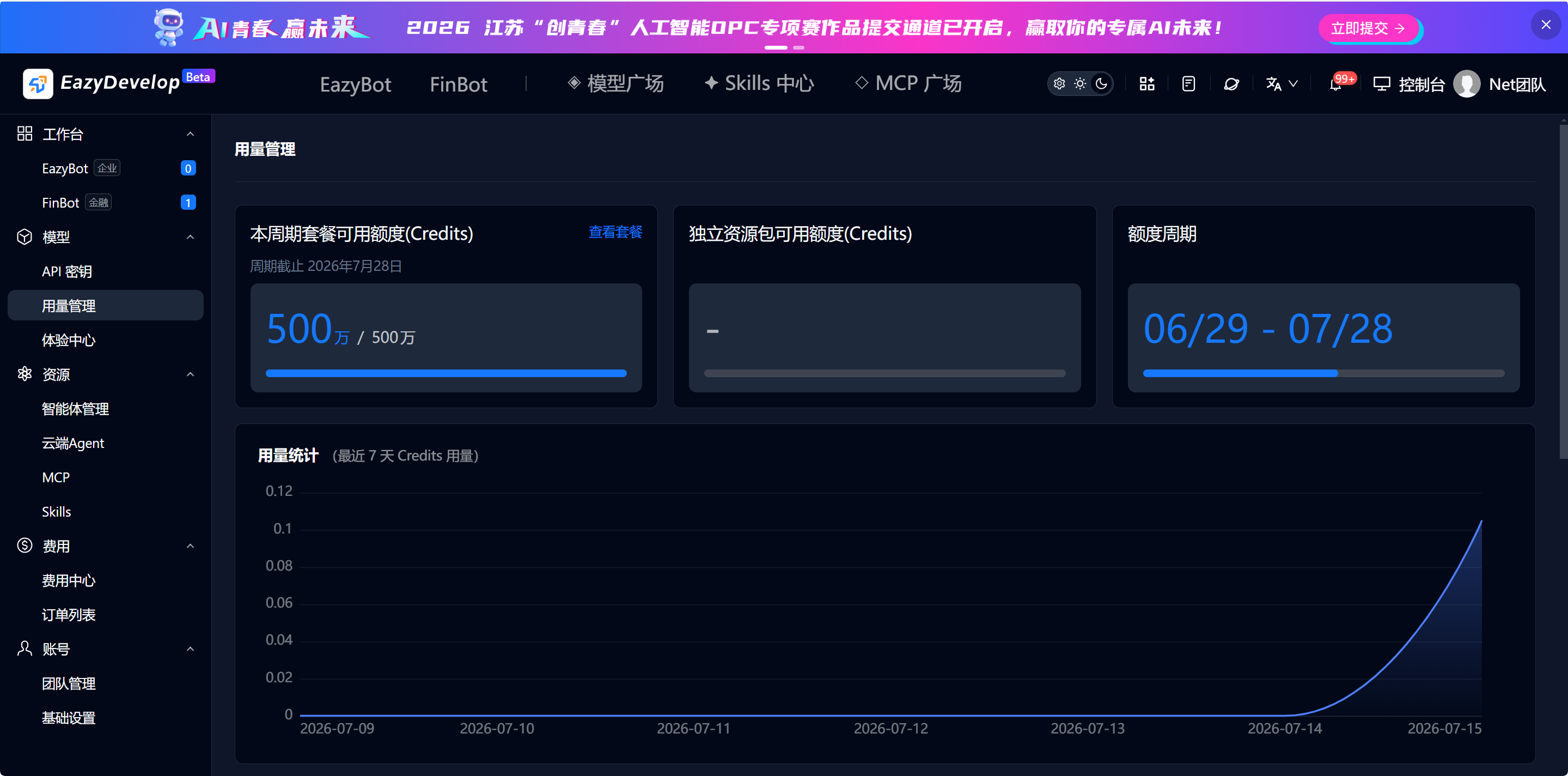Click the FinBot count badge 1
This screenshot has width=1568, height=776.
tap(188, 202)
